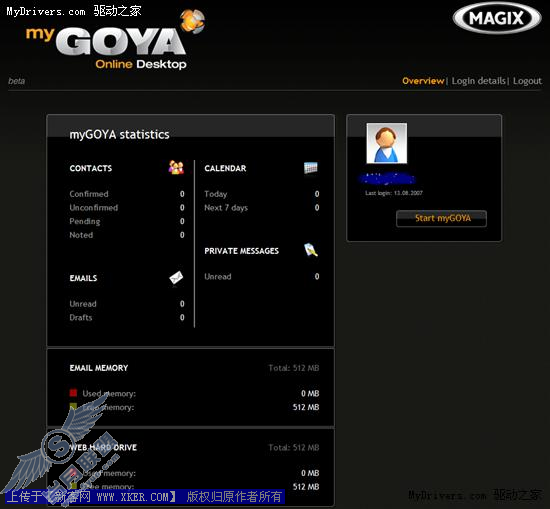Switch to the Overview tab

point(423,81)
